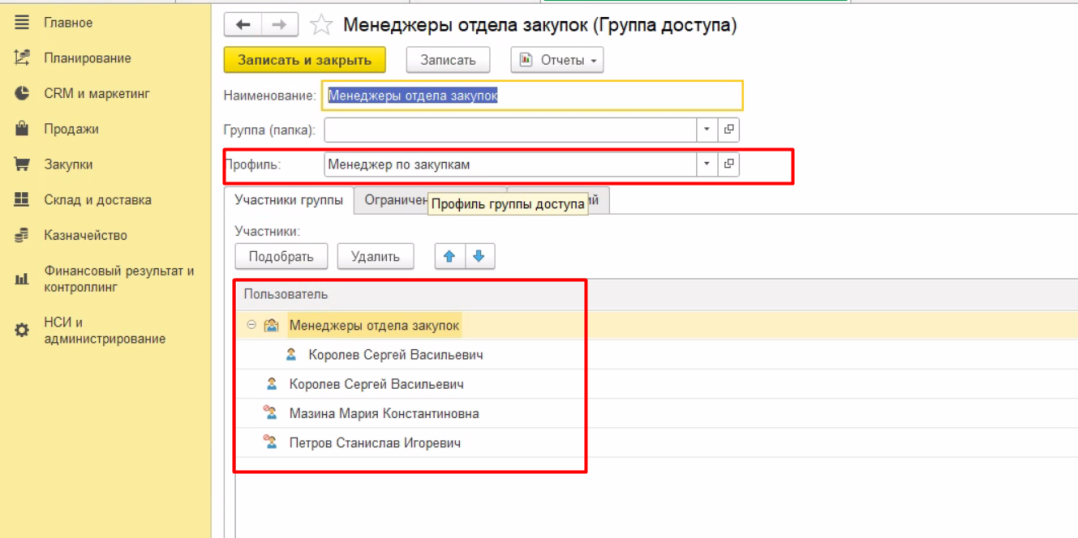
Task: Click the Удалить button
Action: pyautogui.click(x=375, y=257)
